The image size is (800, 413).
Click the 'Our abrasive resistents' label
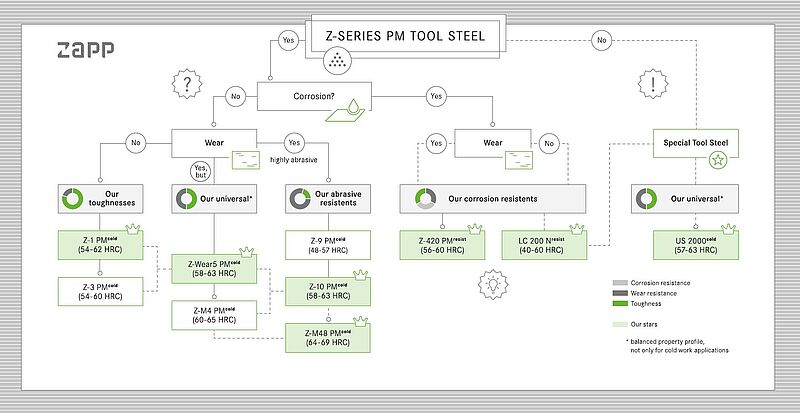(338, 199)
